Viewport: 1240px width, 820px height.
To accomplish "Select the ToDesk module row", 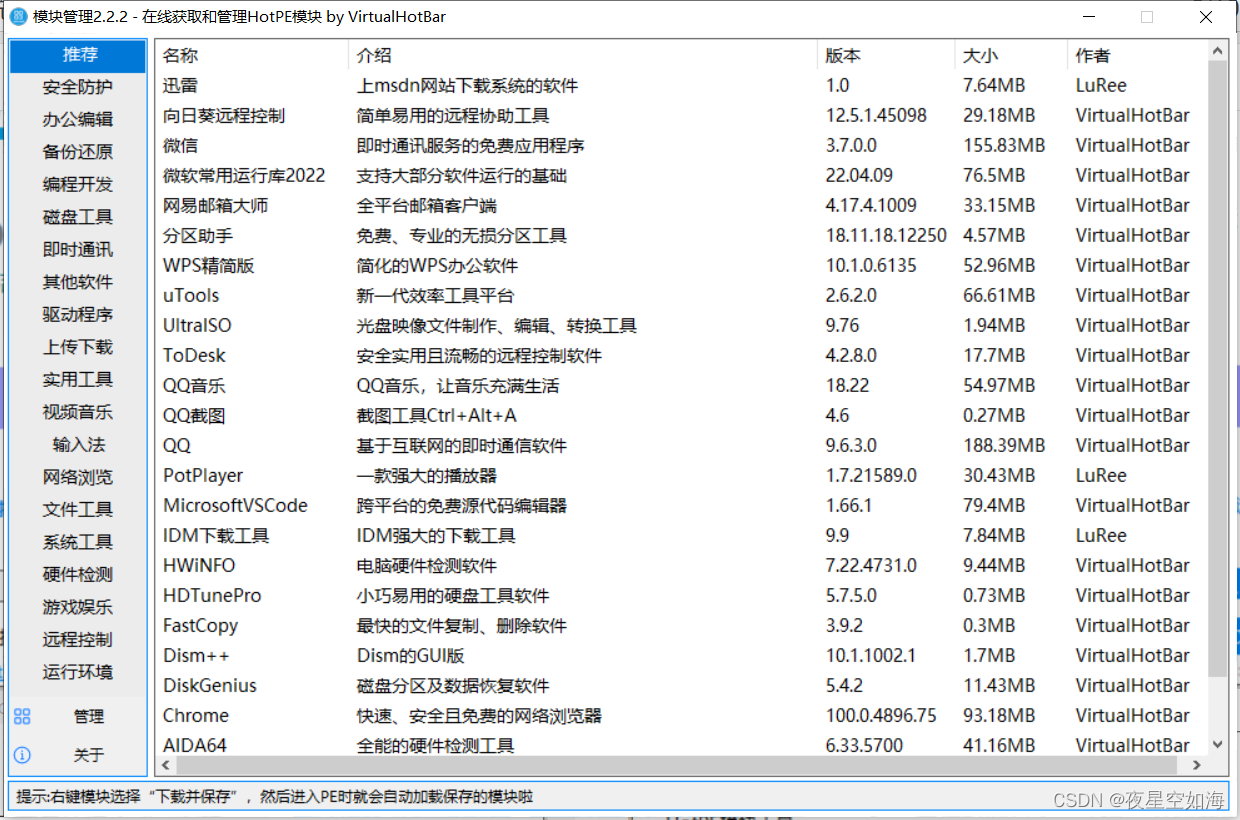I will tap(681, 355).
